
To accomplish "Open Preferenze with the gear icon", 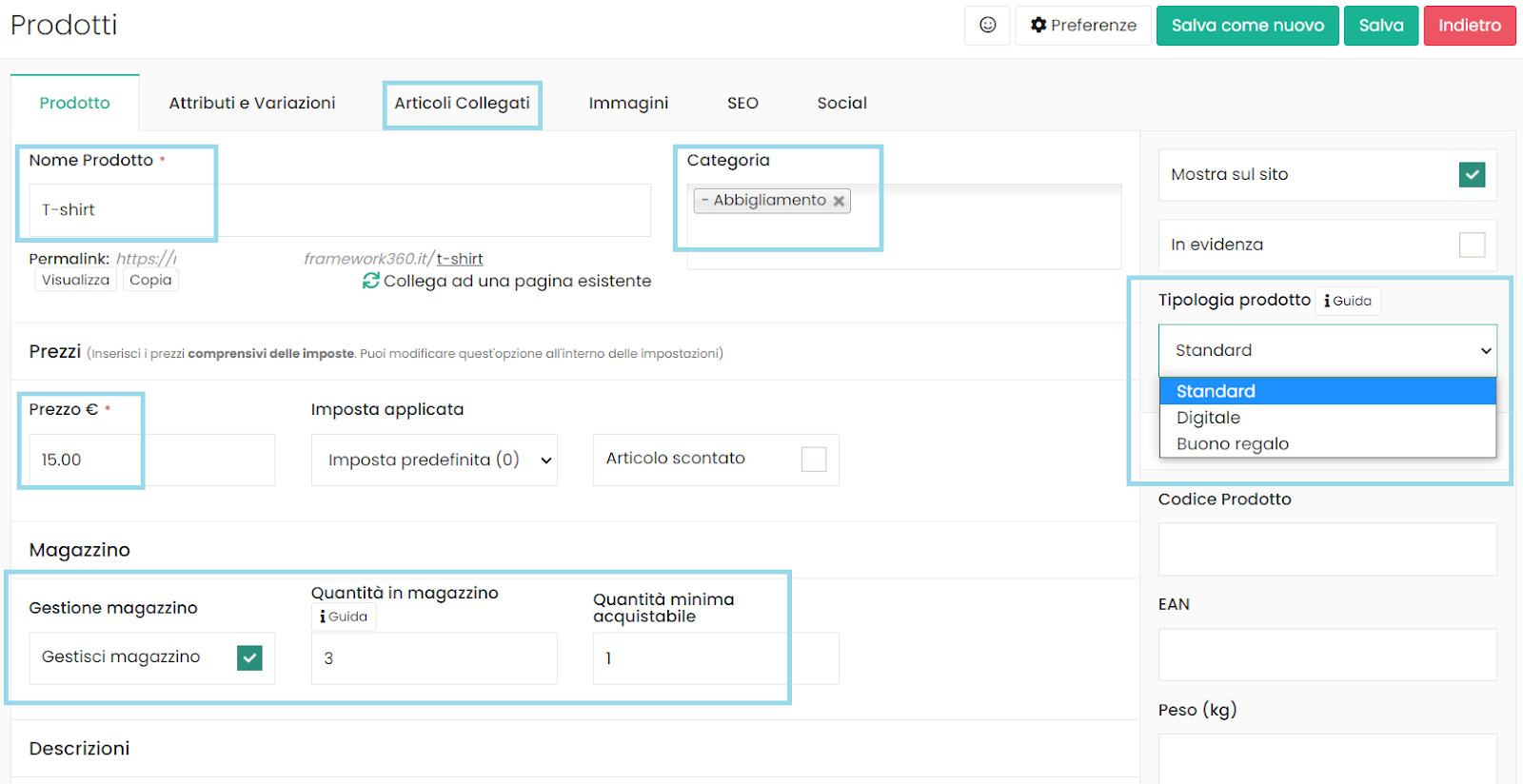I will click(x=1083, y=26).
